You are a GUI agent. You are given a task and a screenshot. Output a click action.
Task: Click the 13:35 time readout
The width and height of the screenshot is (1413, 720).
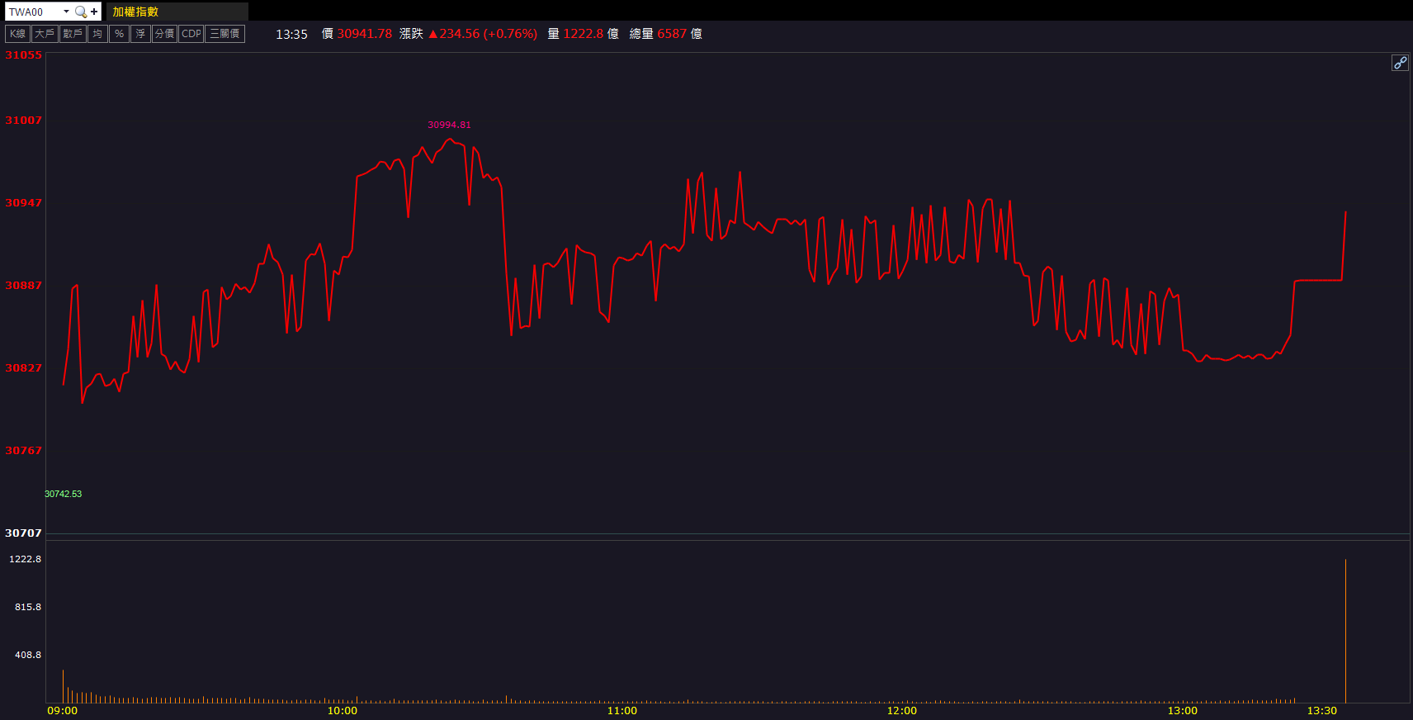pyautogui.click(x=291, y=34)
